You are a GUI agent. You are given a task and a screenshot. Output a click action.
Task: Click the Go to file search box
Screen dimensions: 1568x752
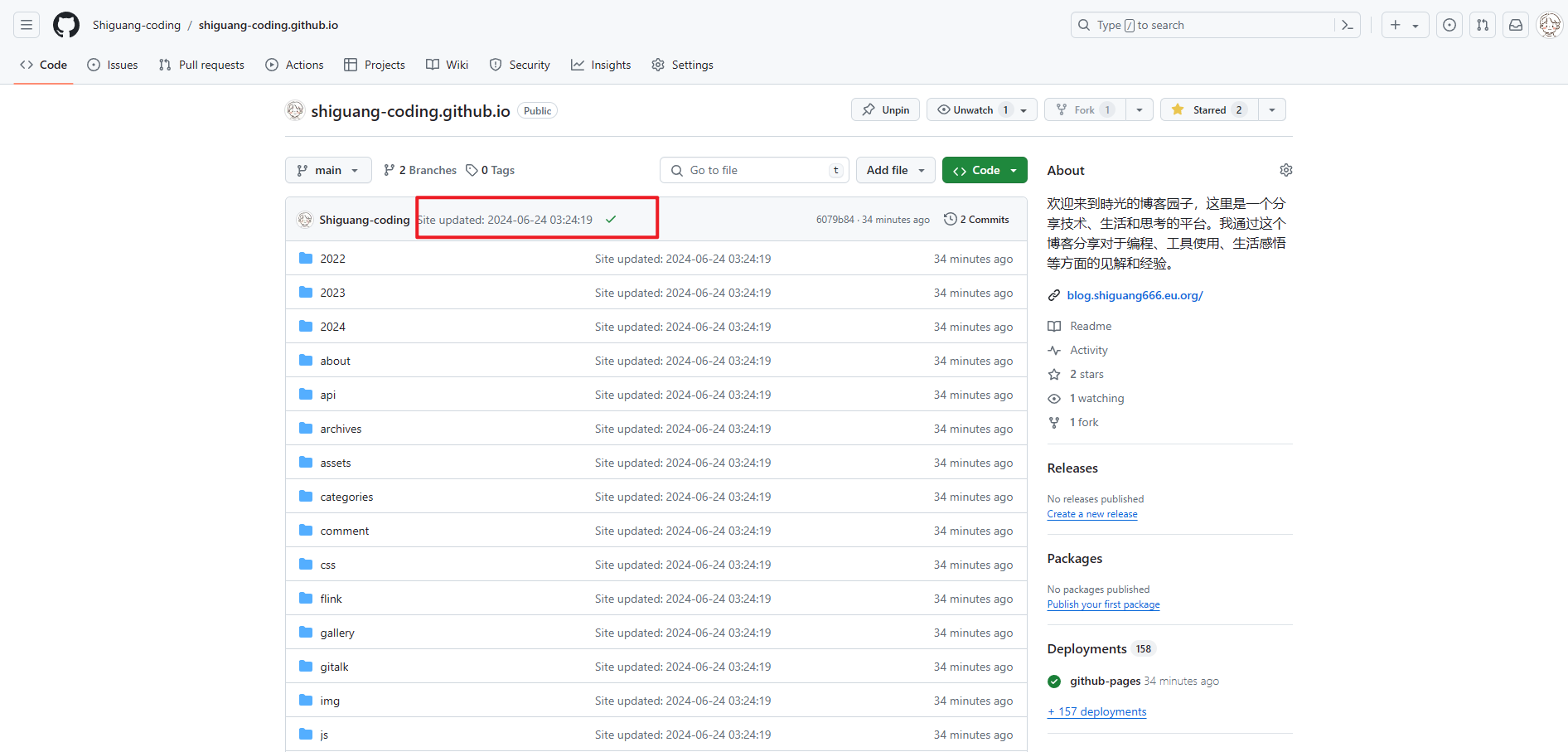[755, 170]
